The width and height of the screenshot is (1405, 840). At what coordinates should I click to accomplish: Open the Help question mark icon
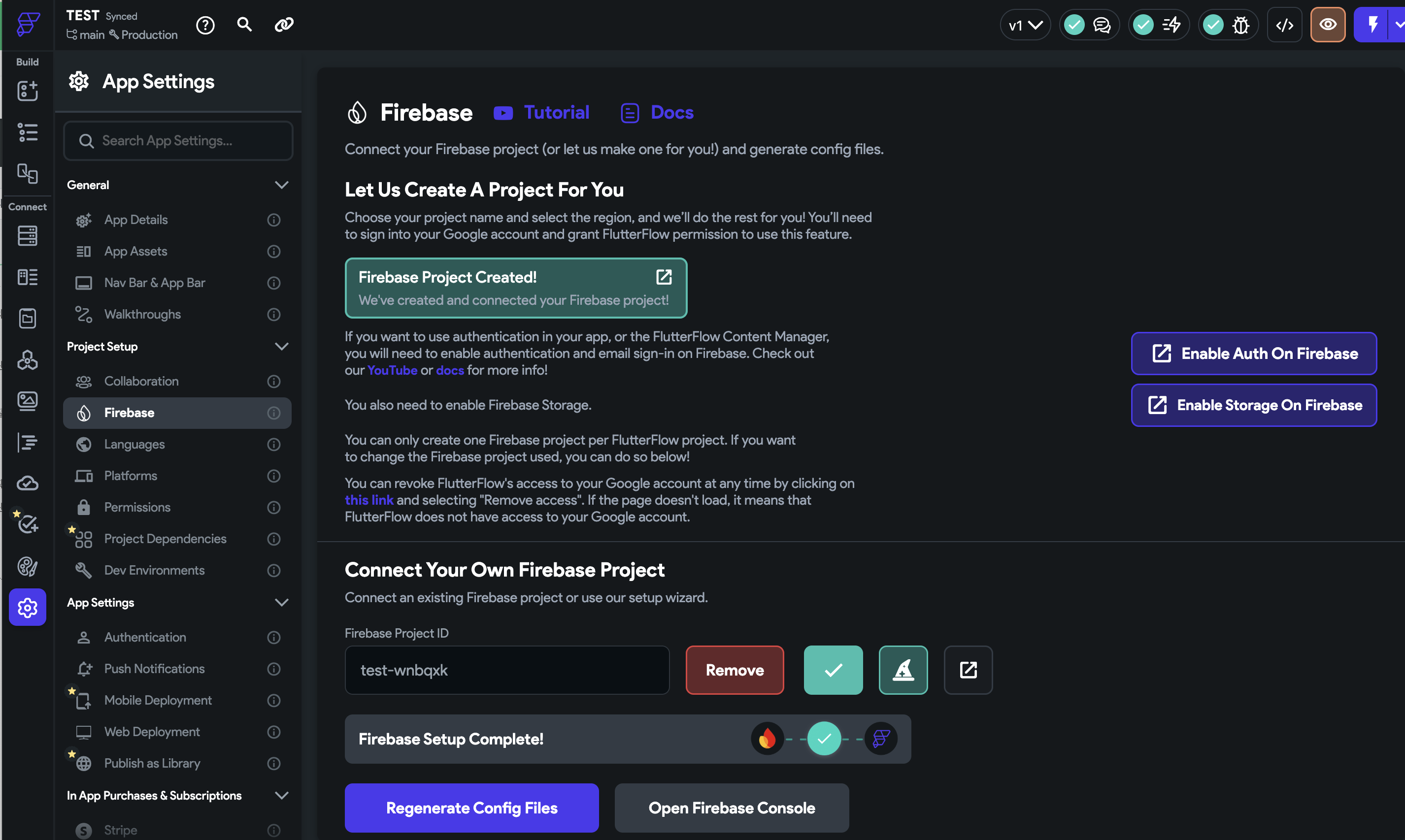205,25
